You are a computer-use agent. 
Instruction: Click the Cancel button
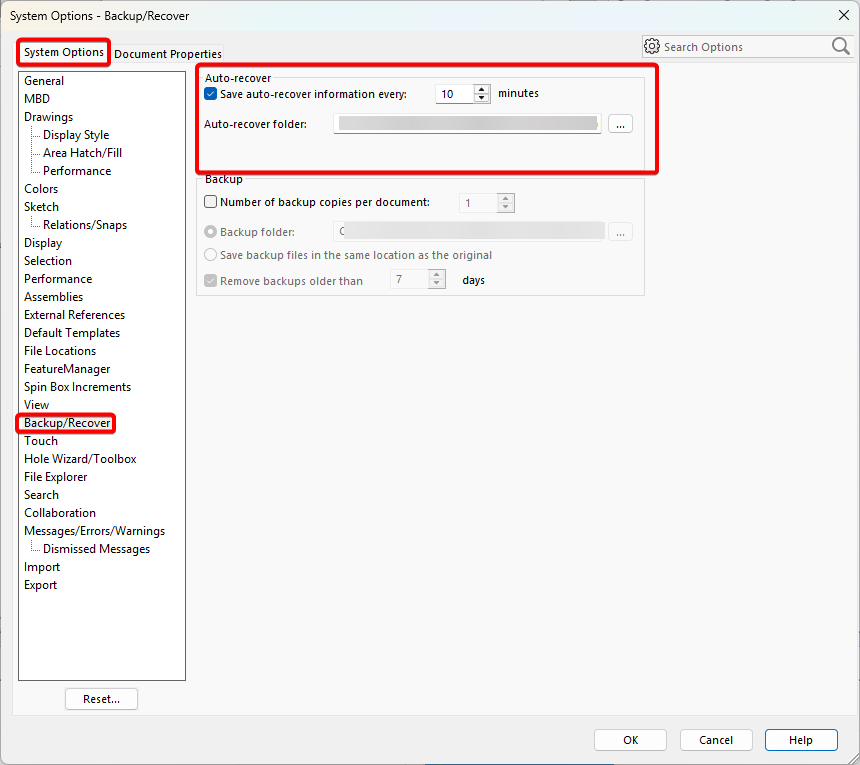click(x=716, y=740)
